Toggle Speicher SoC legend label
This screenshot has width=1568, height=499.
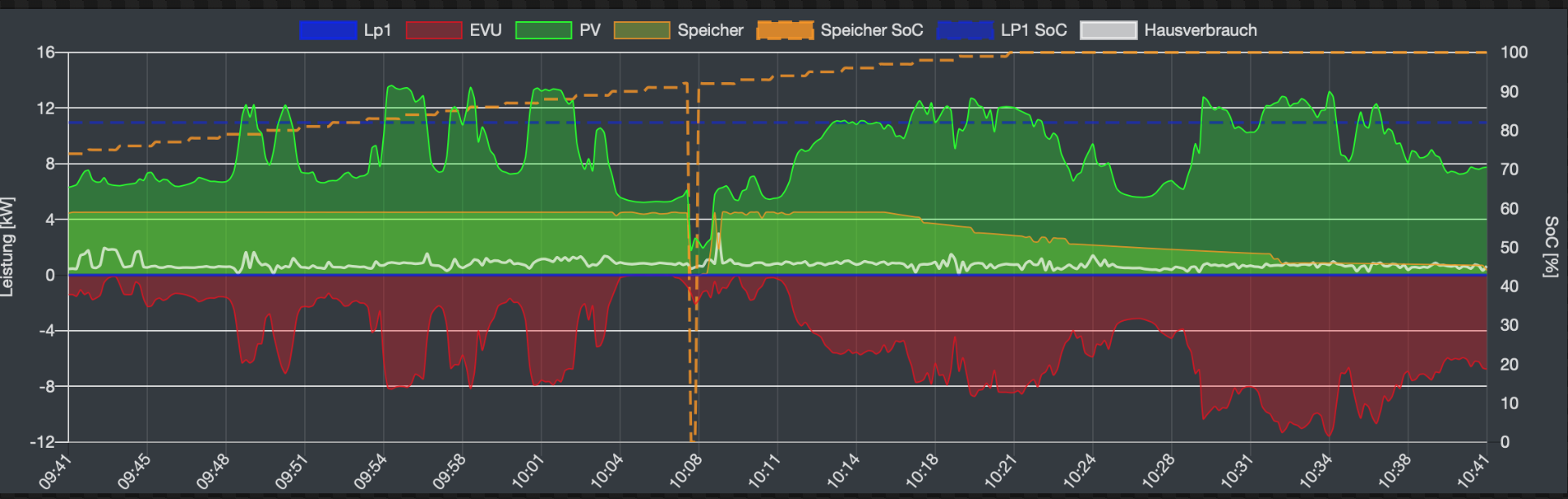pyautogui.click(x=872, y=30)
